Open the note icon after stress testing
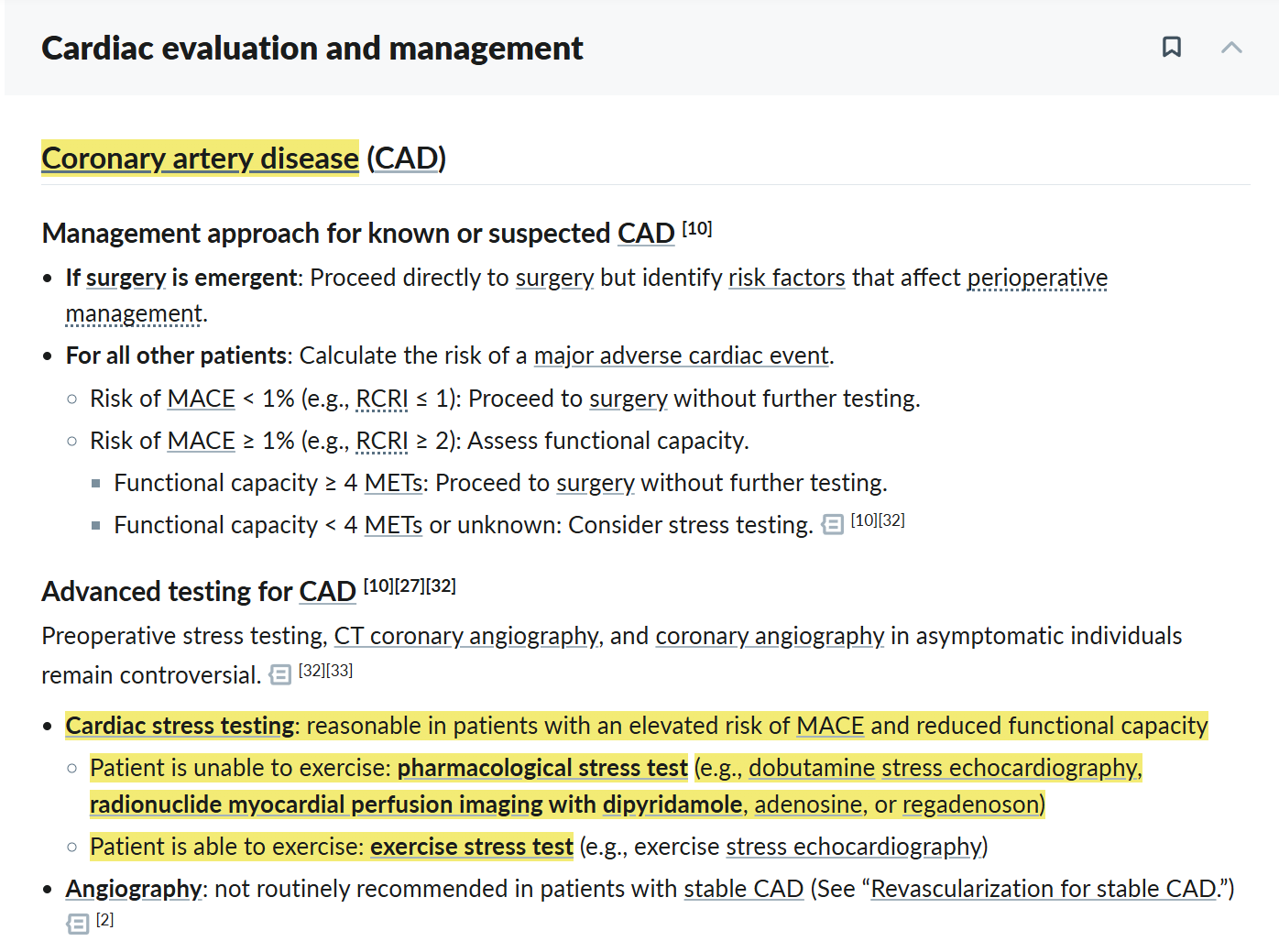The height and width of the screenshot is (952, 1279). pyautogui.click(x=832, y=525)
